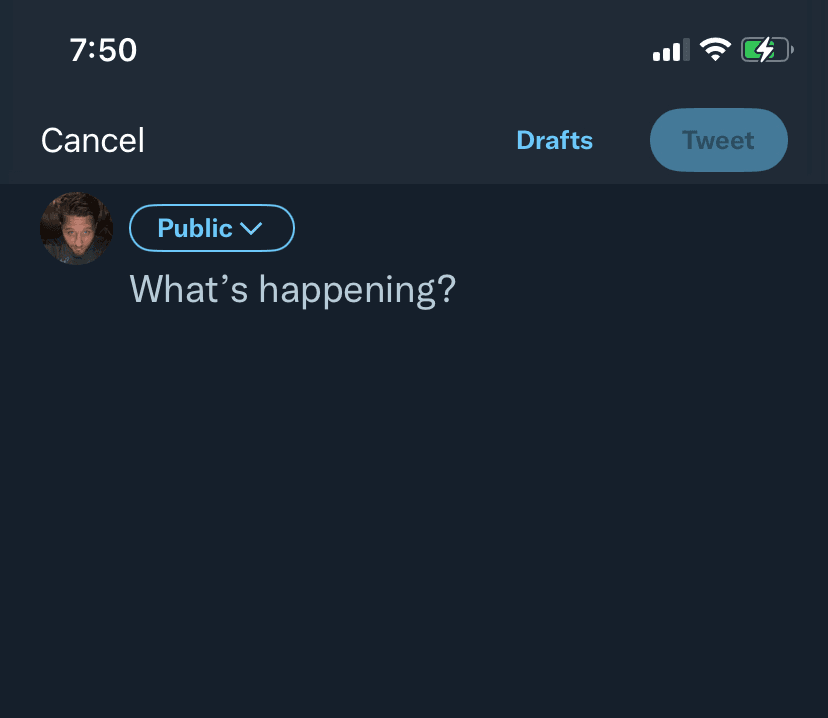The height and width of the screenshot is (718, 828).
Task: Open the Public audience dropdown
Action: 212,228
